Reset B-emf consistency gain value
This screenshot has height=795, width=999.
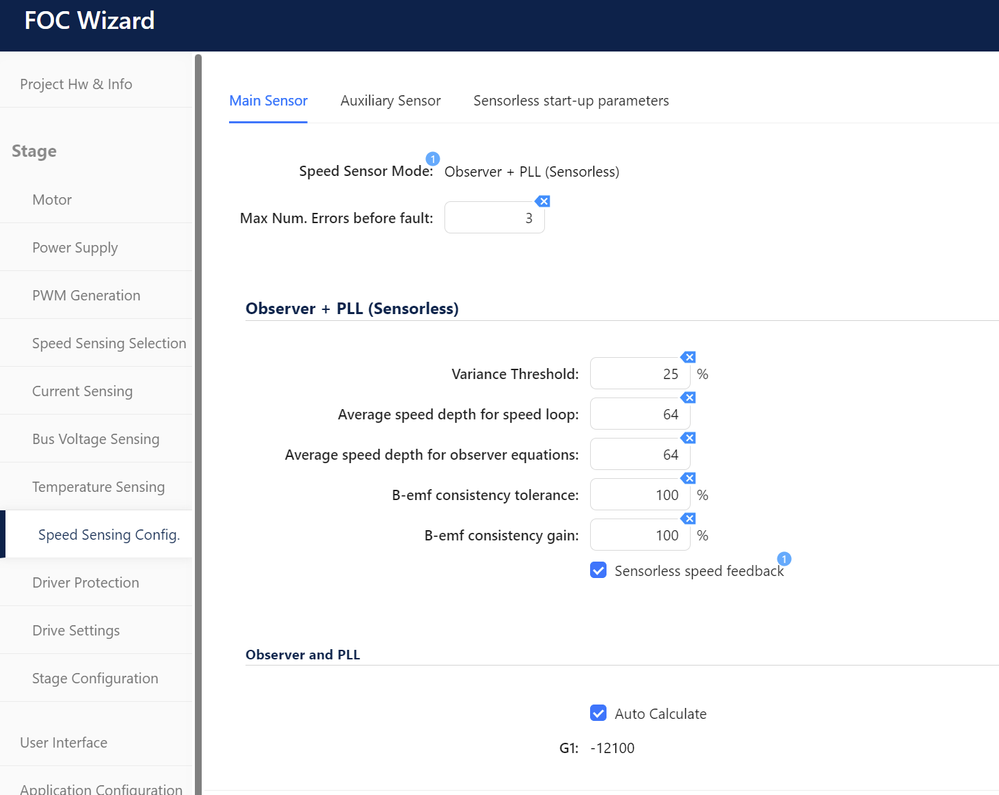688,519
